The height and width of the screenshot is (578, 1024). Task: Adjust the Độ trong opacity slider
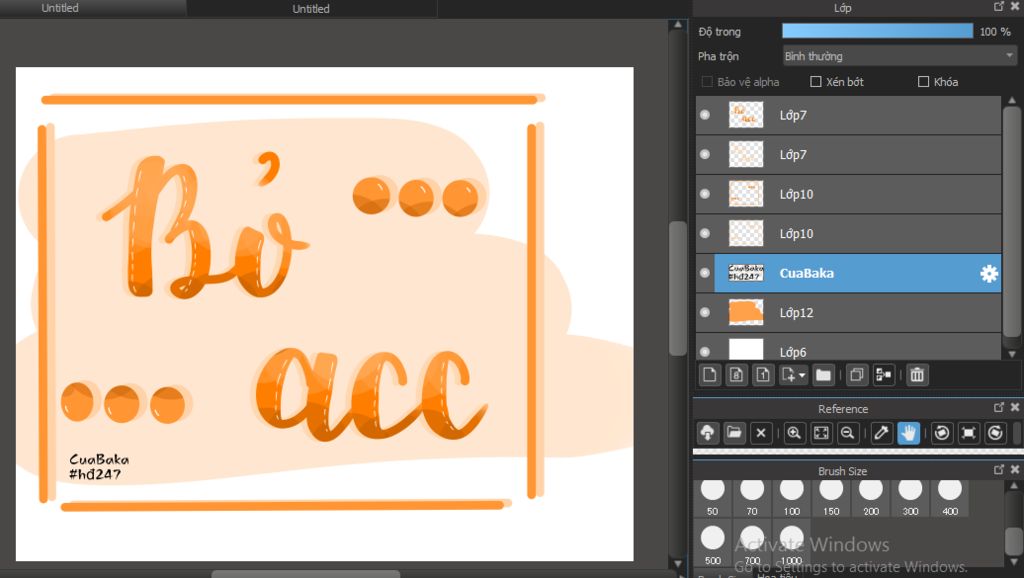[877, 31]
